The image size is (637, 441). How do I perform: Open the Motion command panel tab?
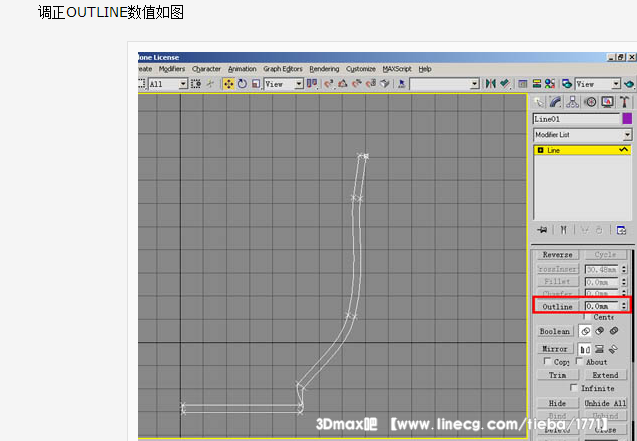click(590, 102)
